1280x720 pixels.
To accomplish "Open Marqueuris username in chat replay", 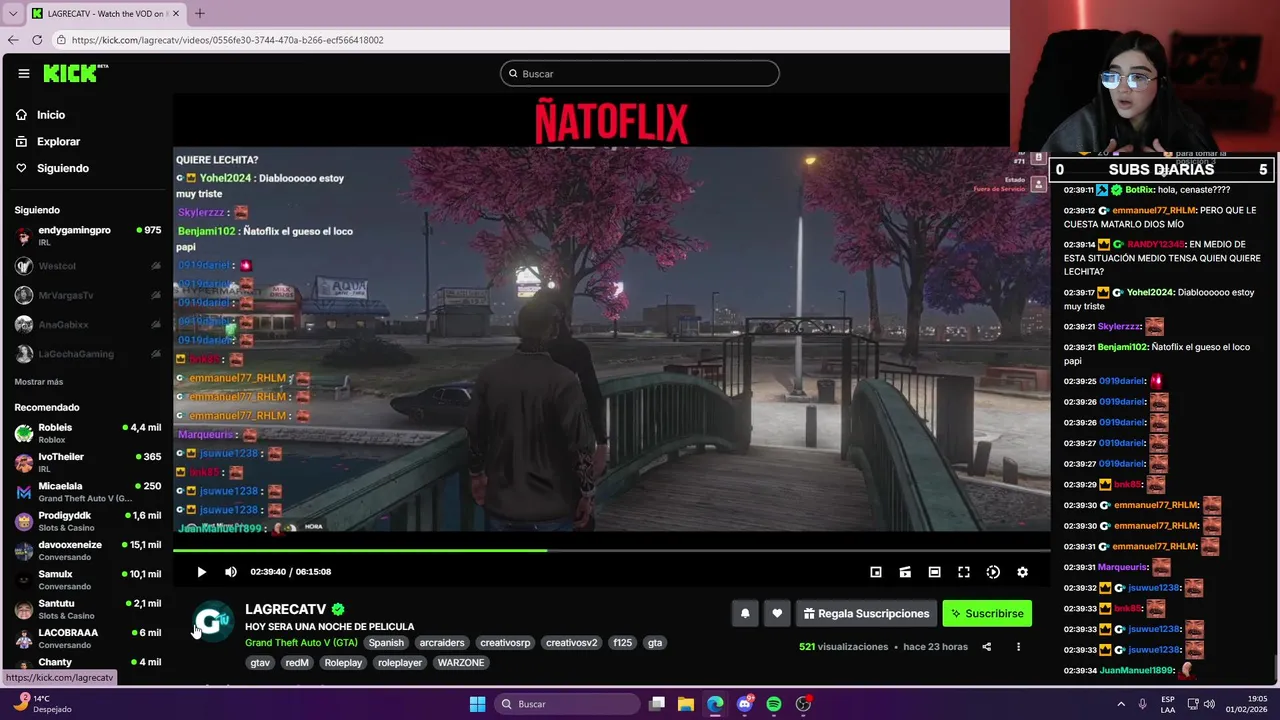I will (1121, 567).
